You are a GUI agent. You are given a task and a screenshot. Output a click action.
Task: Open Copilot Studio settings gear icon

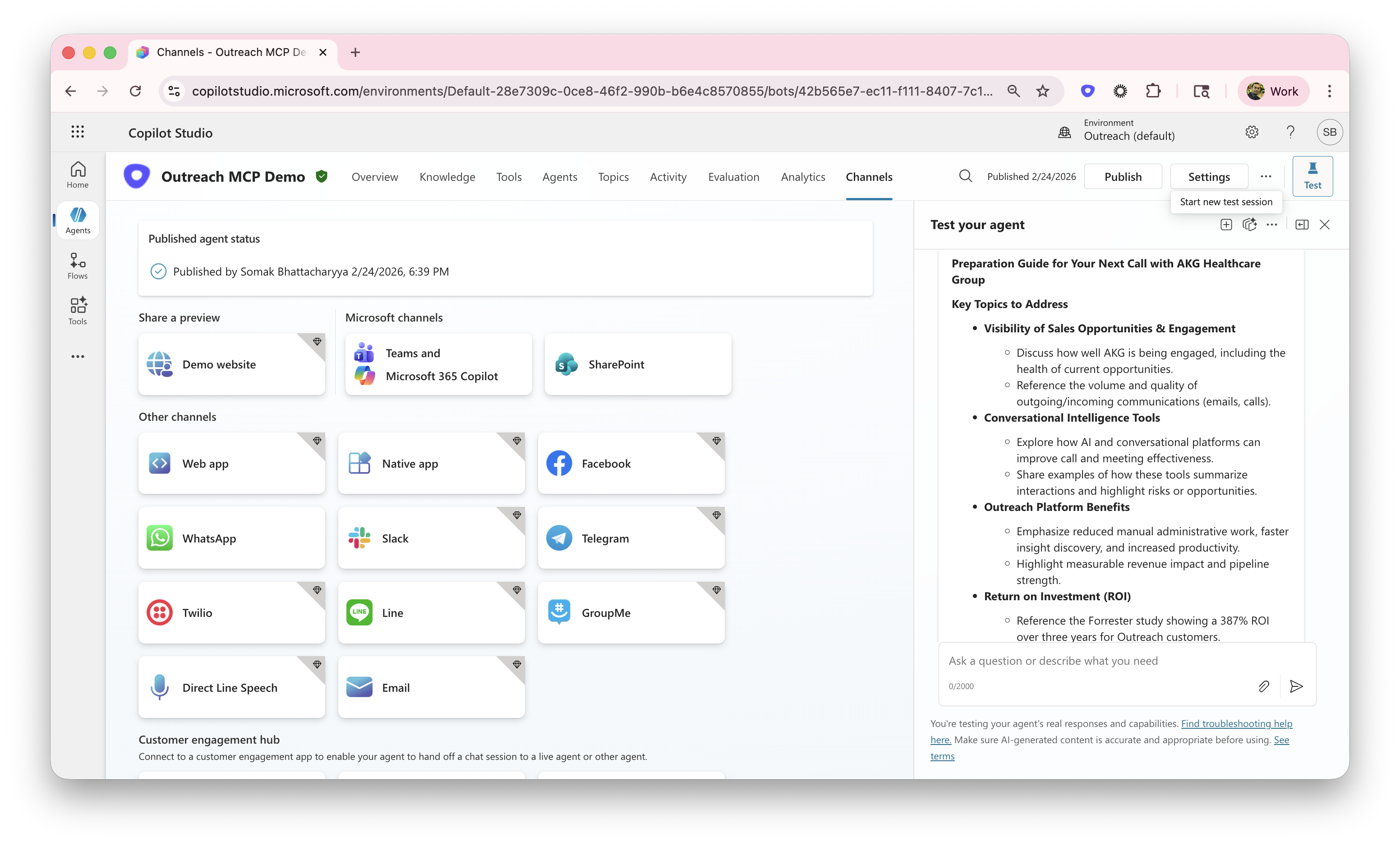click(x=1252, y=132)
